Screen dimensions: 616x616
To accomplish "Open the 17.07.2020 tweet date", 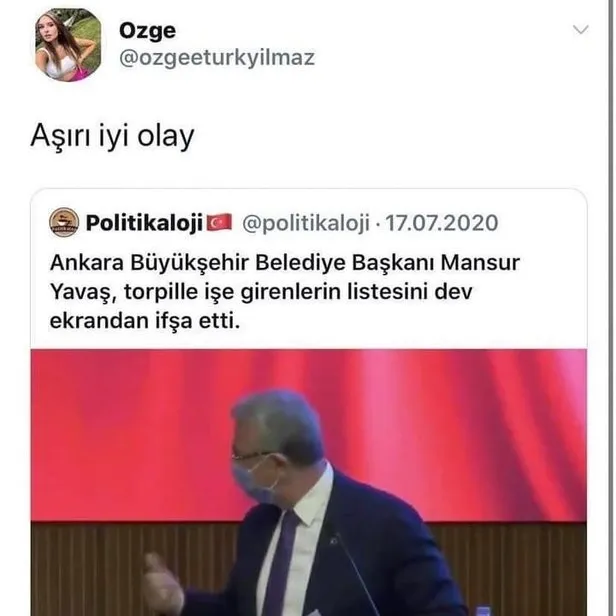I will pyautogui.click(x=442, y=223).
